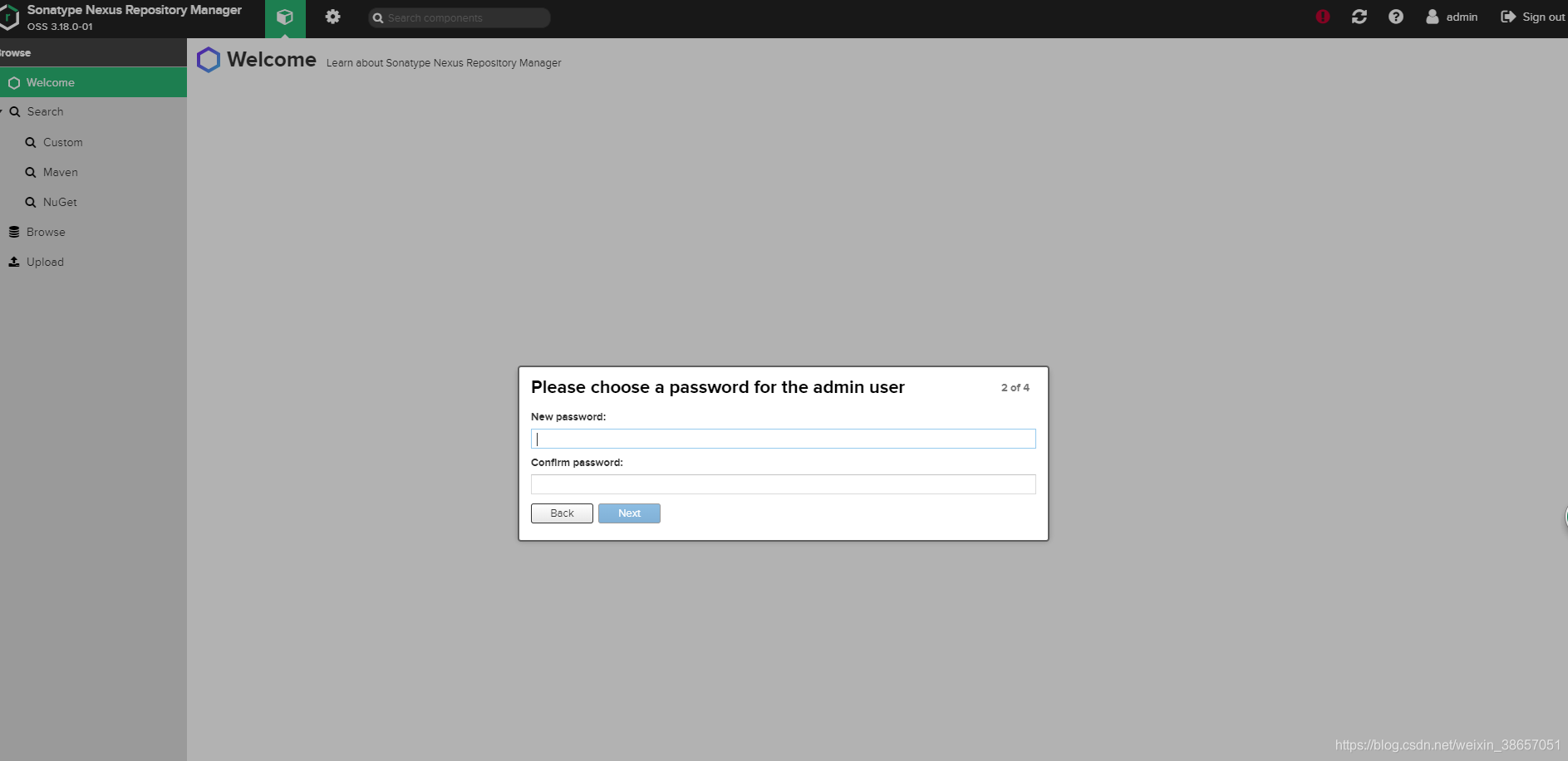Click the Welcome hexagon icon in page header

click(209, 60)
